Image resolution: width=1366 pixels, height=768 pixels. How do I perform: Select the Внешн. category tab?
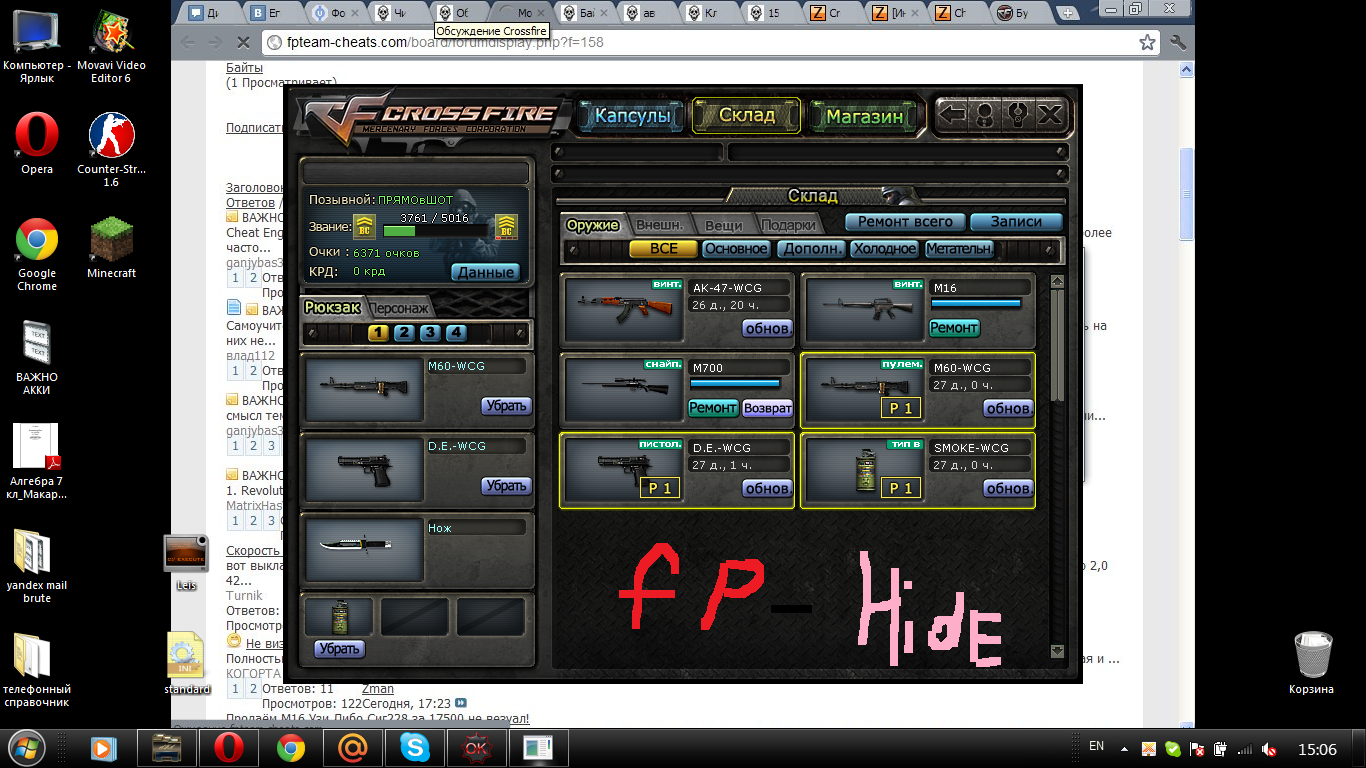(x=660, y=225)
